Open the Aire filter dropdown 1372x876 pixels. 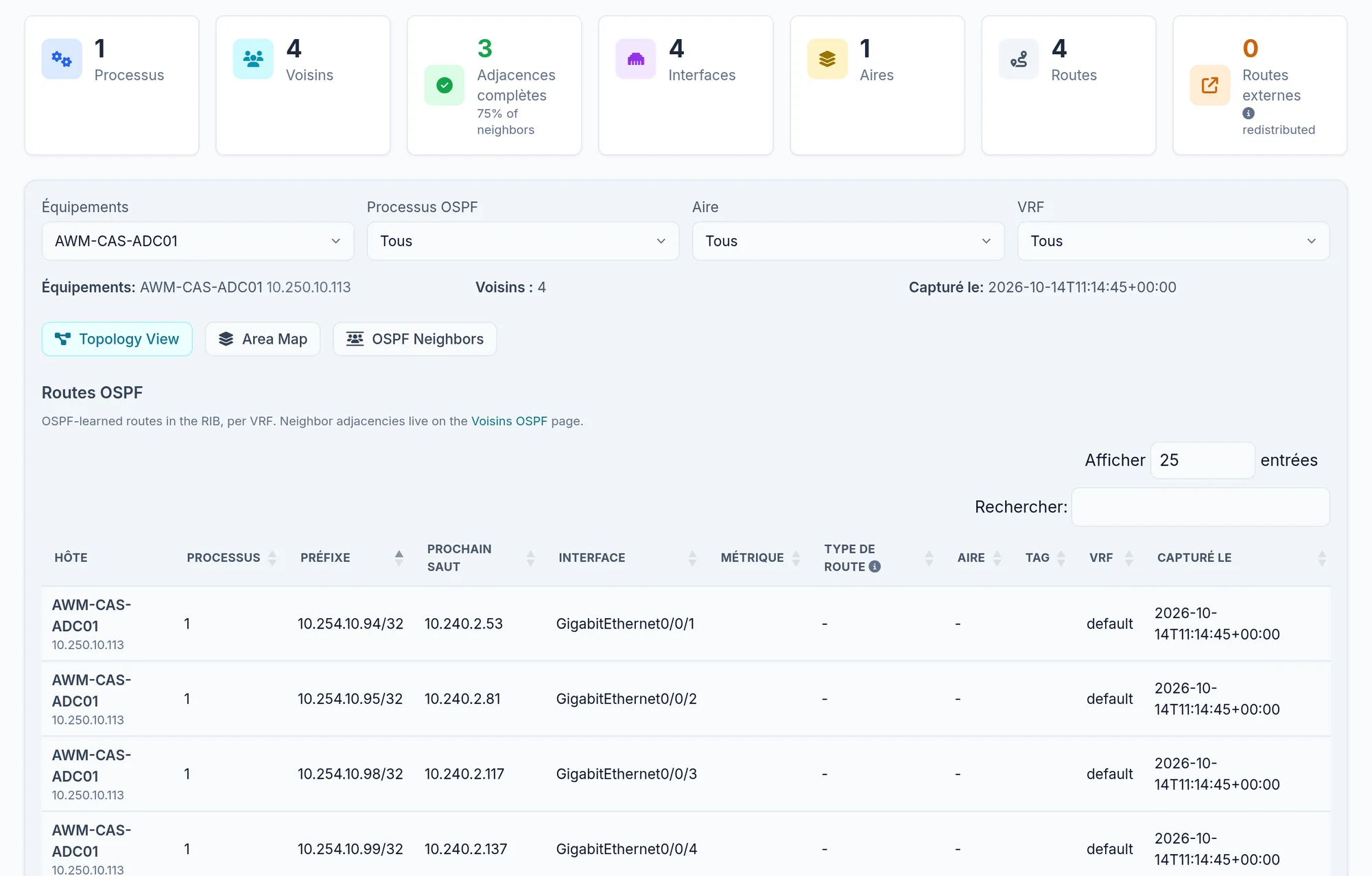[x=848, y=241]
